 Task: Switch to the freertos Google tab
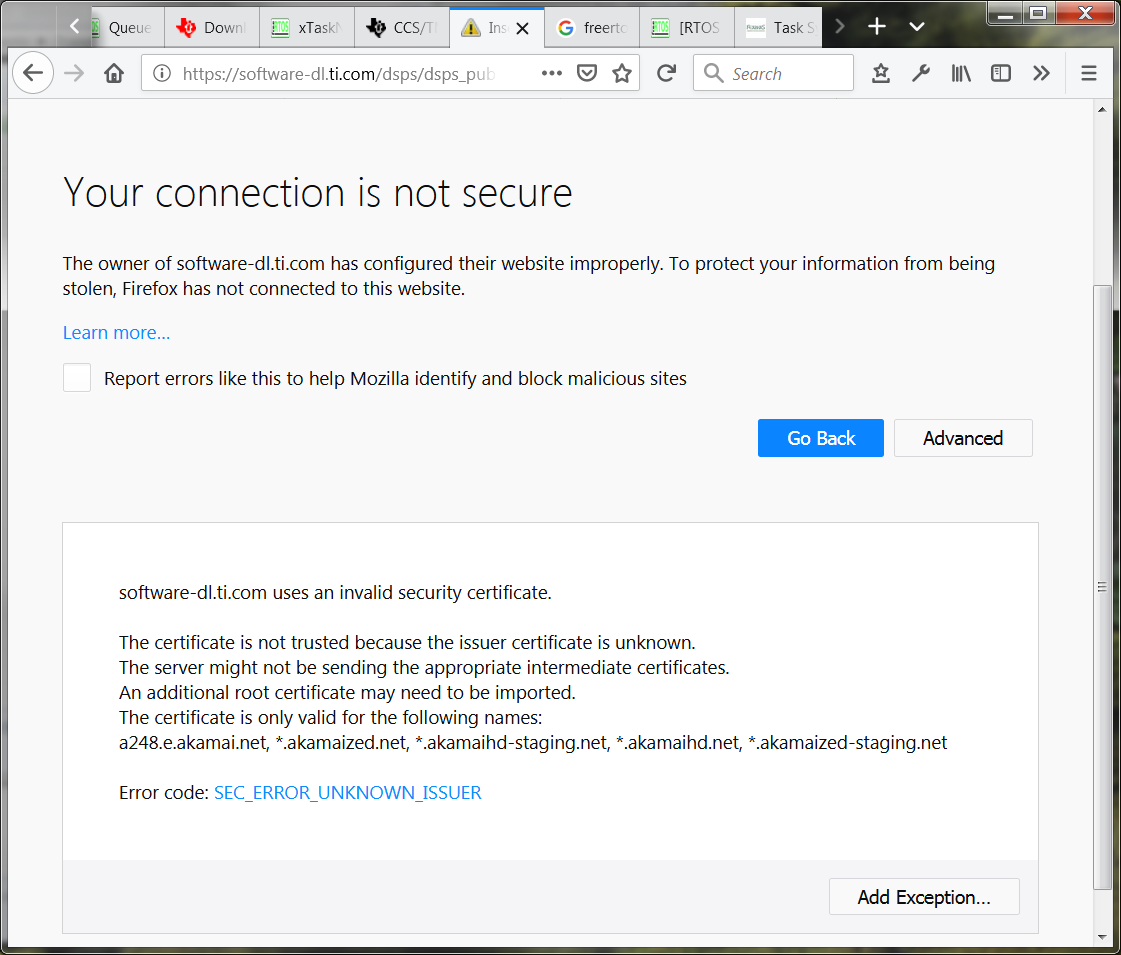click(592, 28)
